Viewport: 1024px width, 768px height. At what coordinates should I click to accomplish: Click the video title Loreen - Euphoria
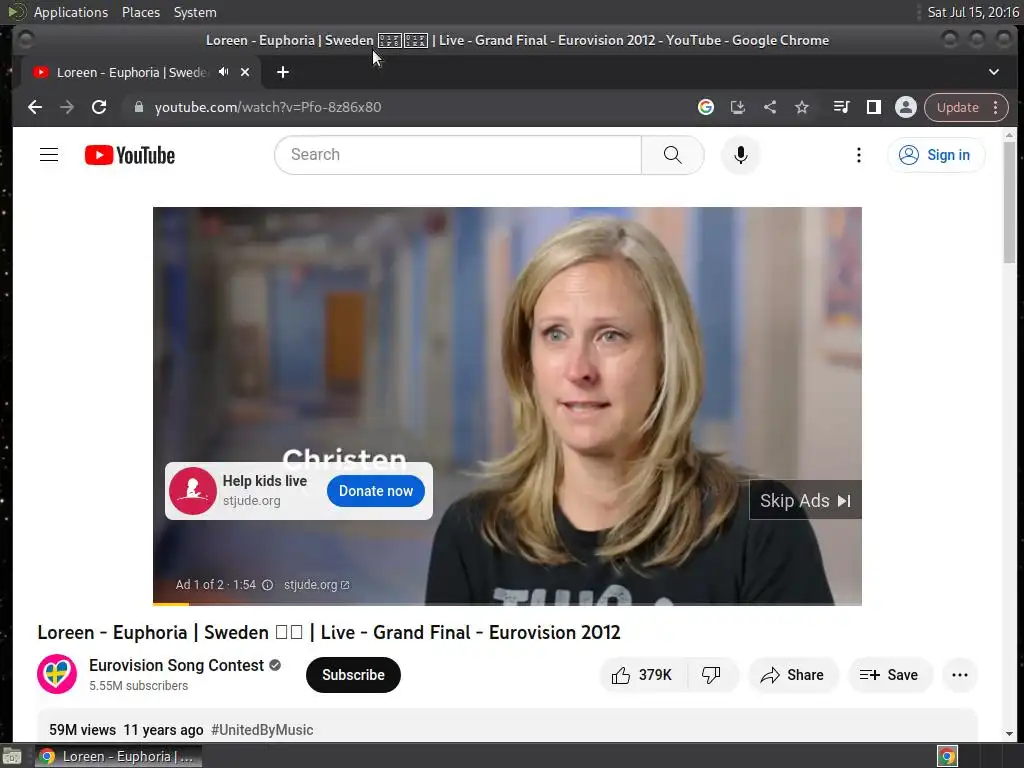pyautogui.click(x=328, y=632)
